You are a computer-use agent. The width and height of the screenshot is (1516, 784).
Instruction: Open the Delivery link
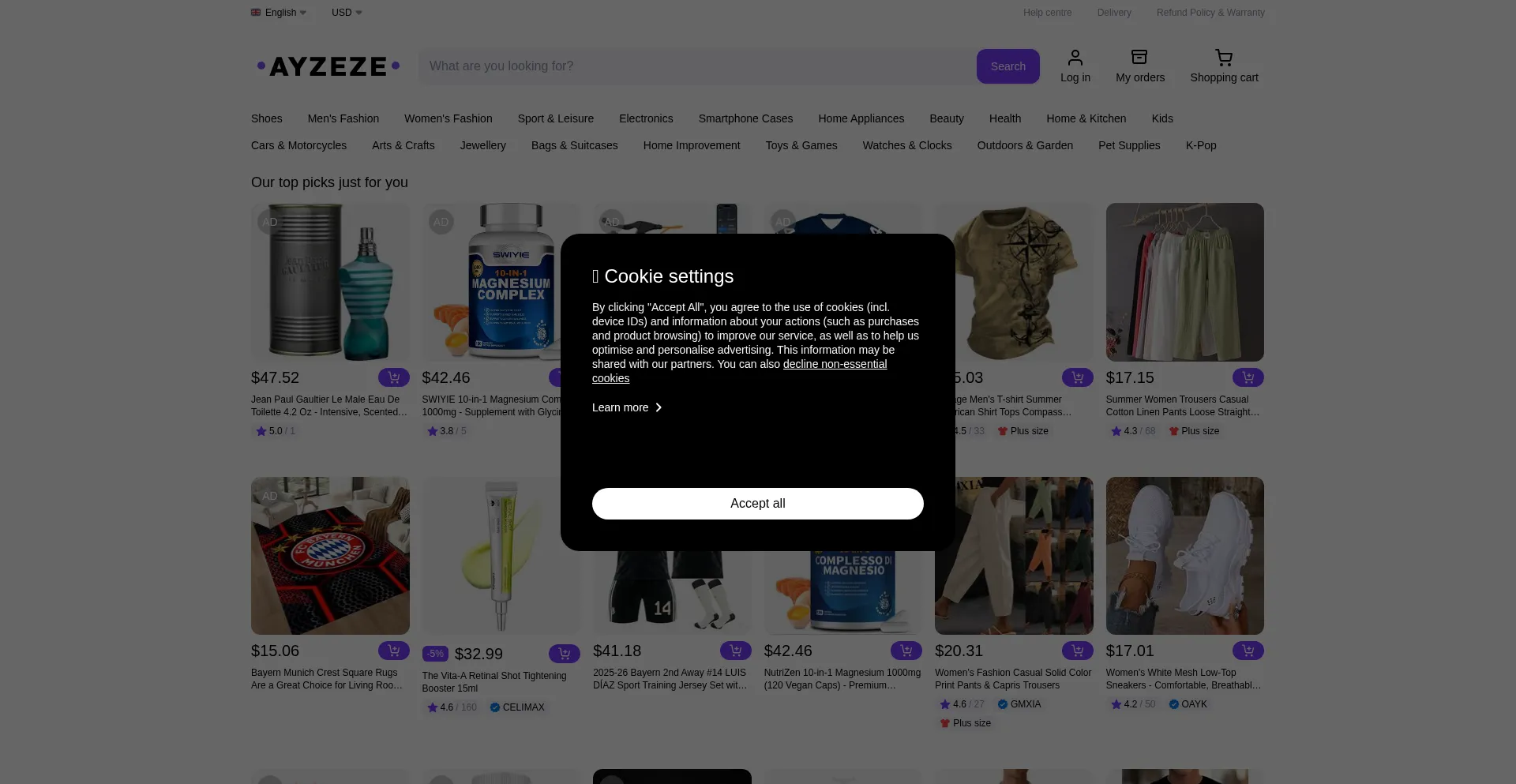[1114, 13]
